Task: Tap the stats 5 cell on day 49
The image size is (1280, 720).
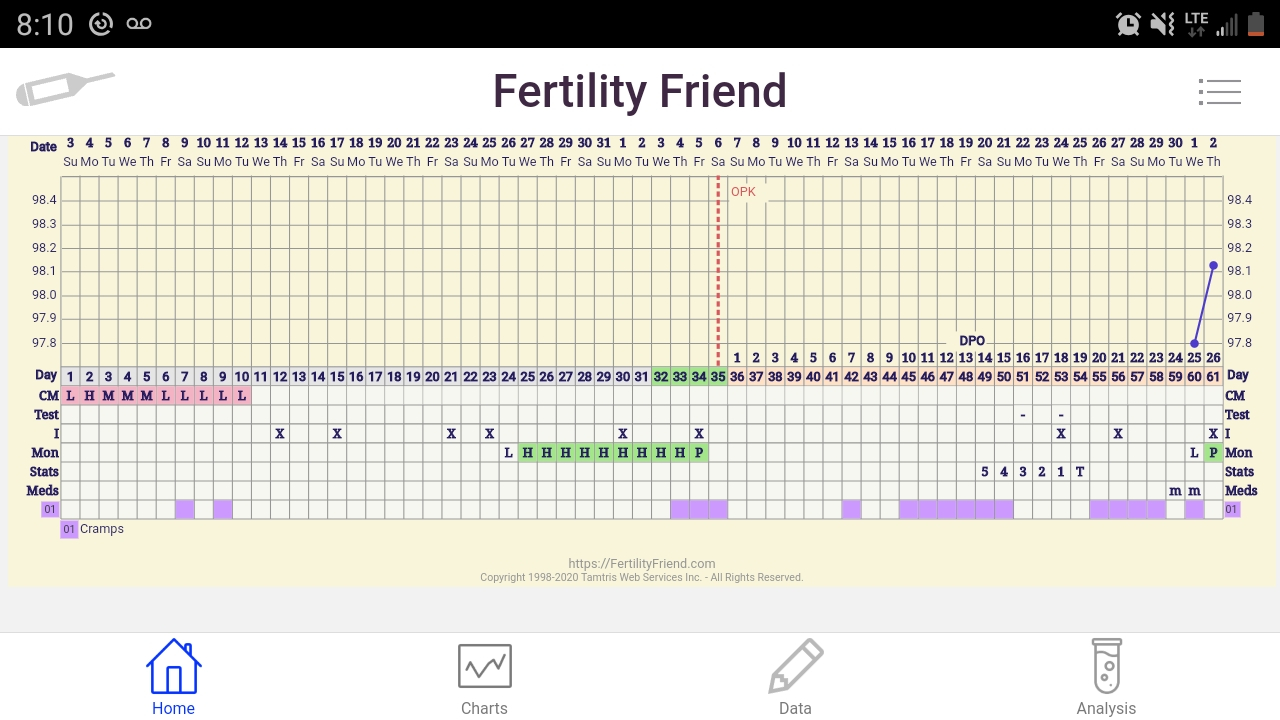Action: tap(985, 471)
